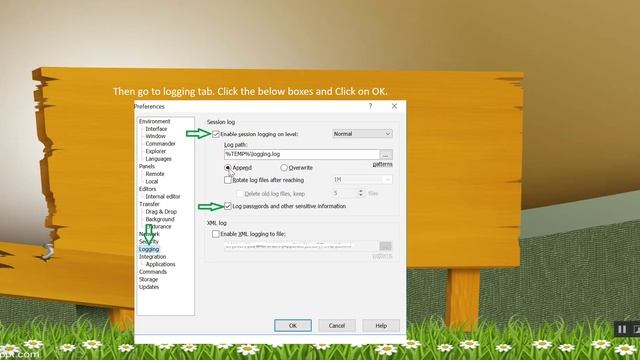
Task: Open the Normal logging level dropdown
Action: click(362, 134)
